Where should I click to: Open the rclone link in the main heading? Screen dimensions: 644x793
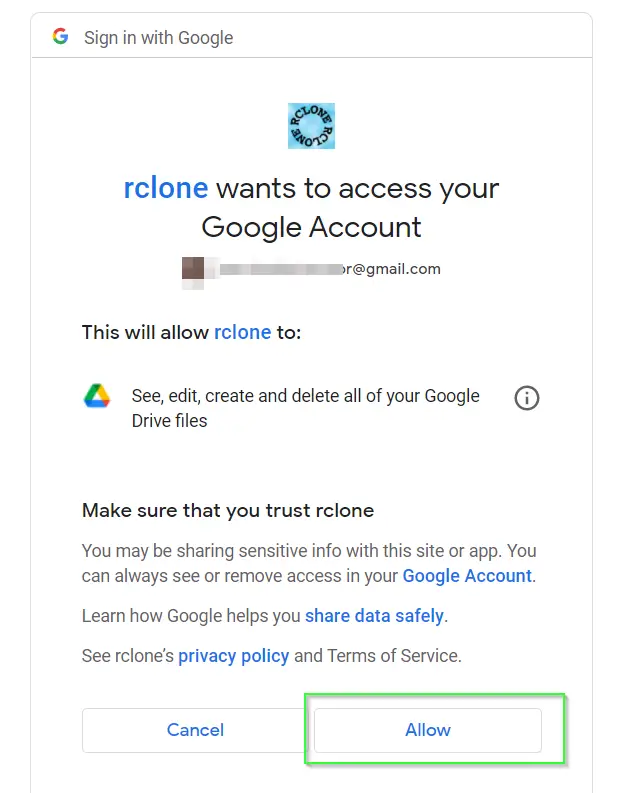(x=166, y=188)
